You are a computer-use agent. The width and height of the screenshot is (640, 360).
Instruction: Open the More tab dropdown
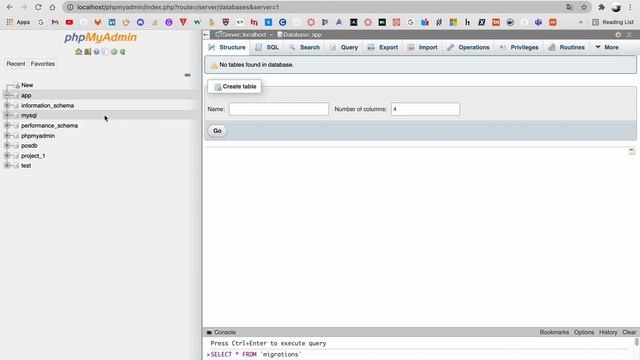(607, 47)
